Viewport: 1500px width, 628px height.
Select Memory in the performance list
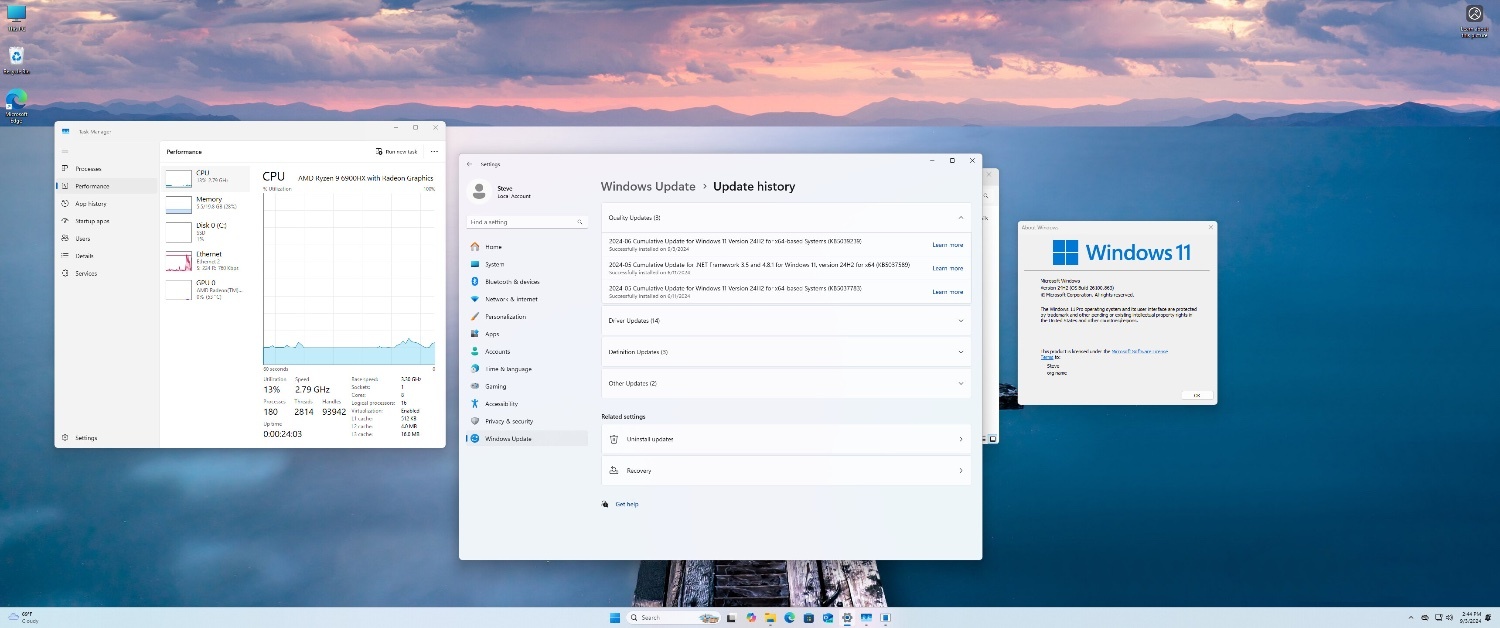click(x=208, y=204)
